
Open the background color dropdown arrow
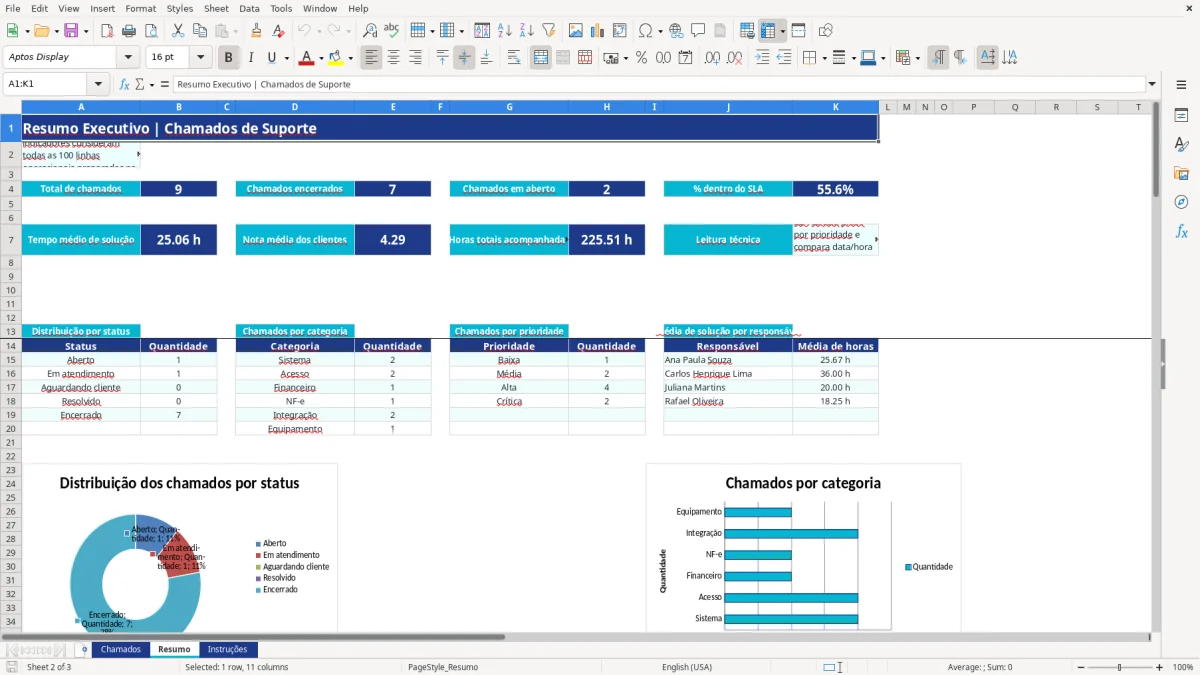(x=350, y=58)
